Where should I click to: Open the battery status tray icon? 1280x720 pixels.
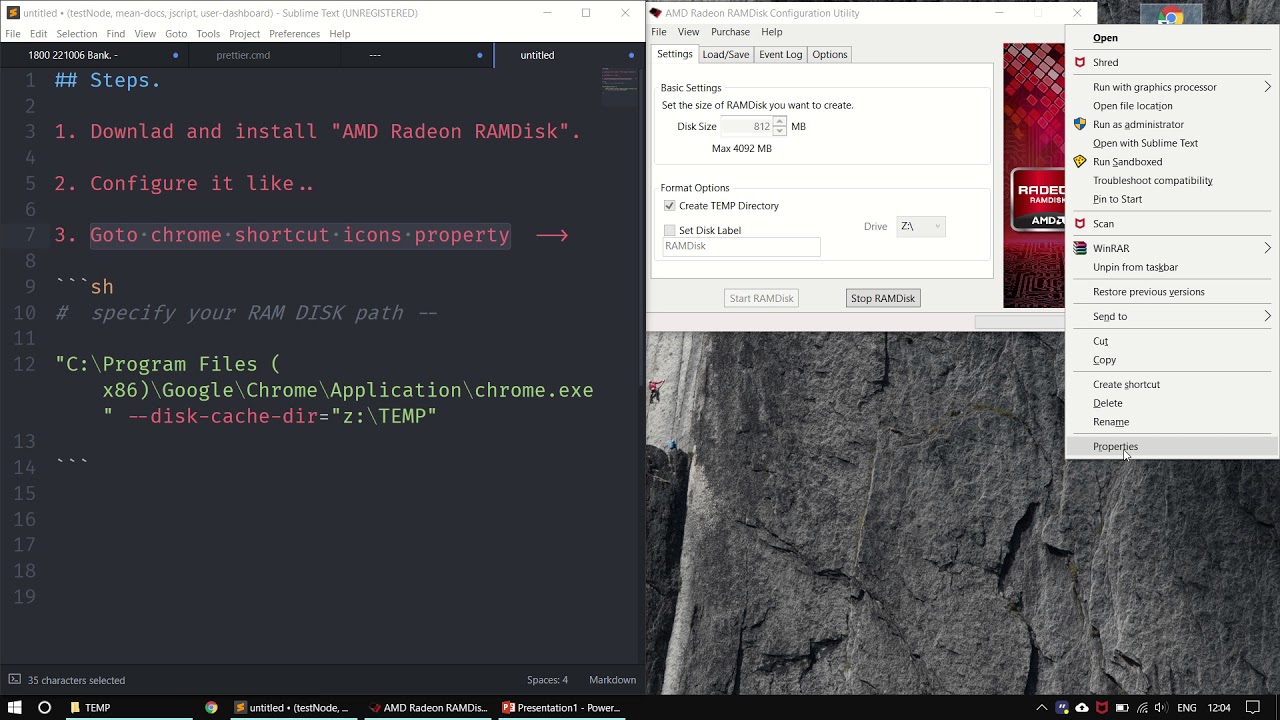pyautogui.click(x=1122, y=707)
